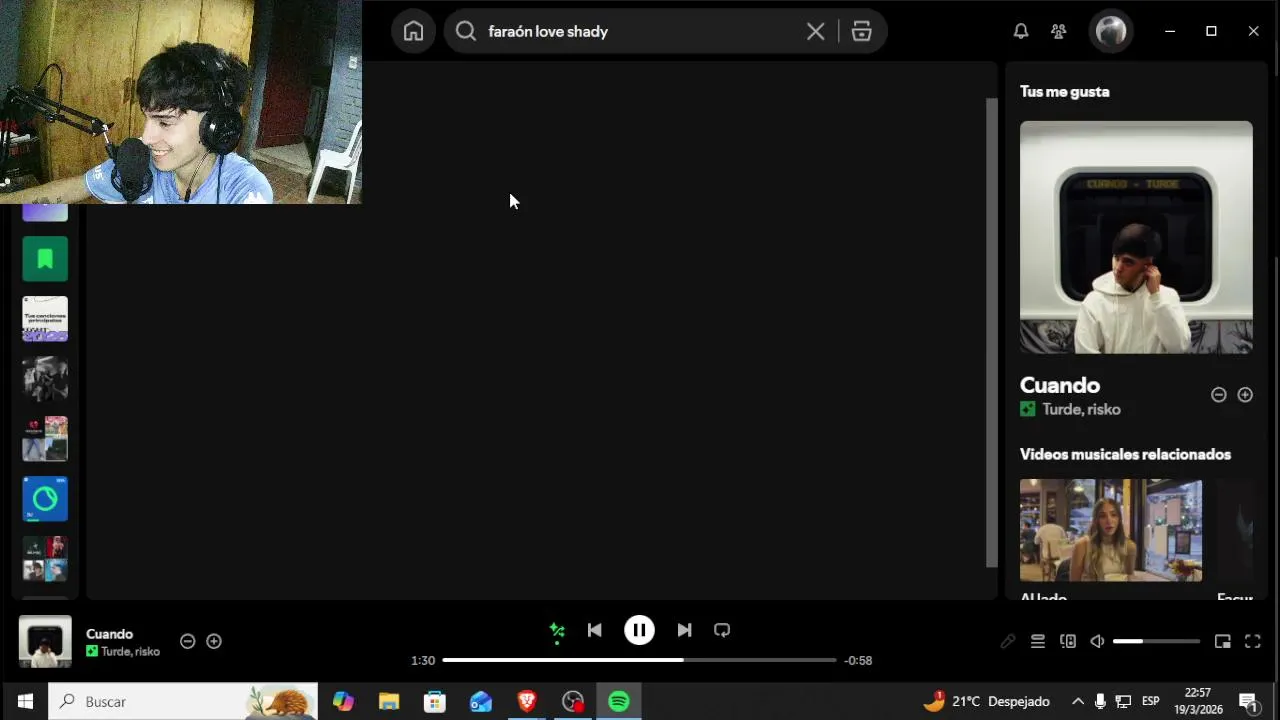Open Connect to a device
This screenshot has height=720, width=1280.
[x=1068, y=642]
